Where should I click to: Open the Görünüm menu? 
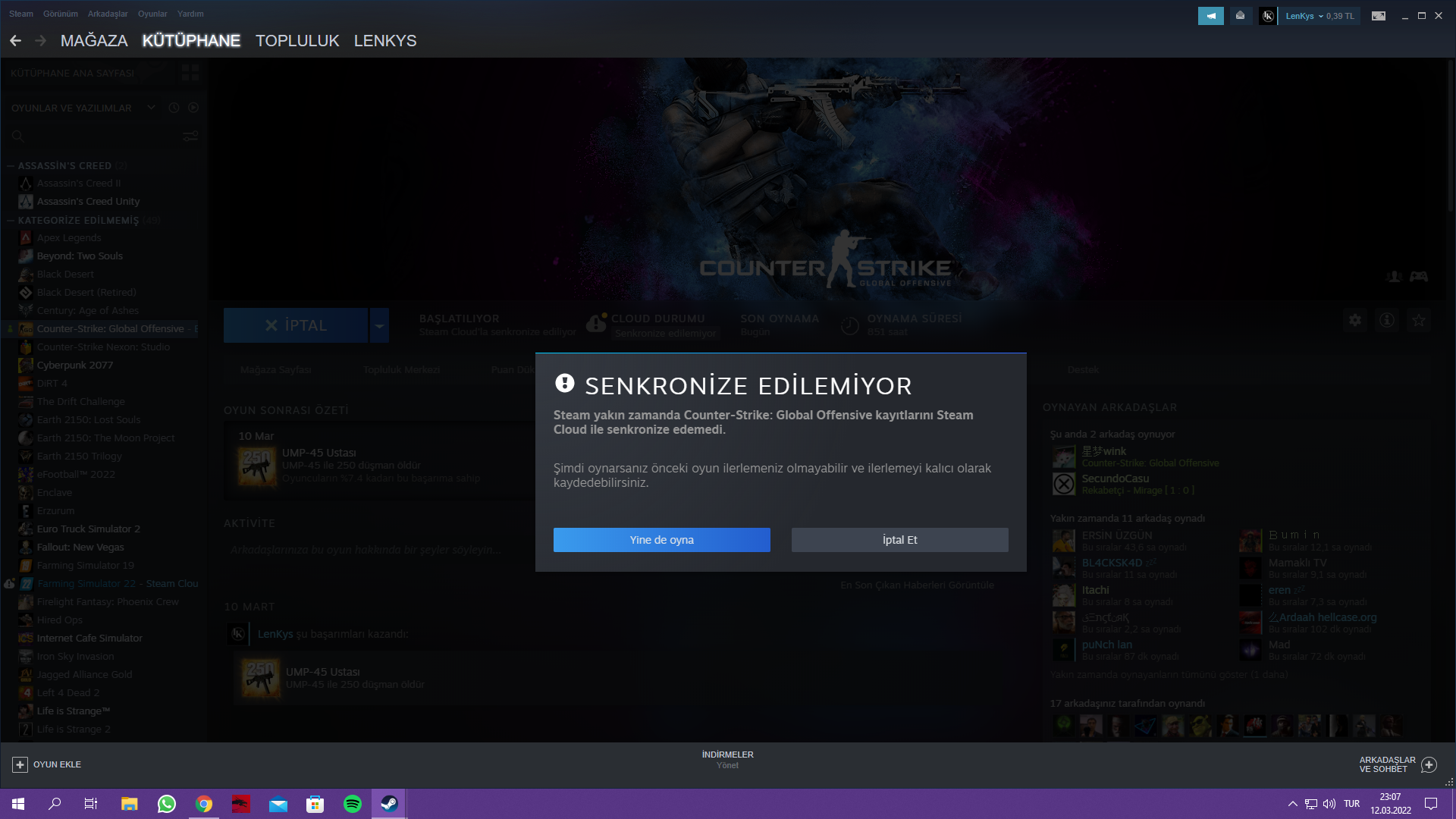(61, 14)
